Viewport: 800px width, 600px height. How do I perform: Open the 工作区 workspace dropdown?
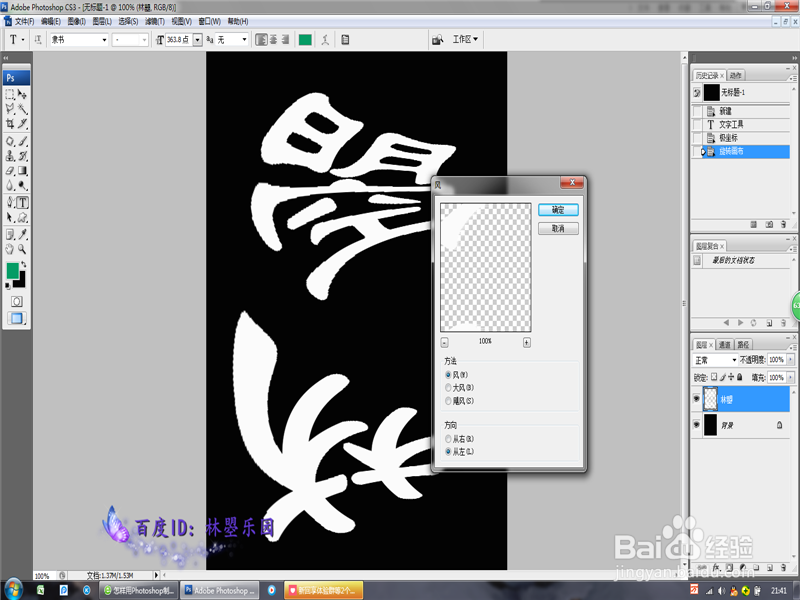coord(465,39)
